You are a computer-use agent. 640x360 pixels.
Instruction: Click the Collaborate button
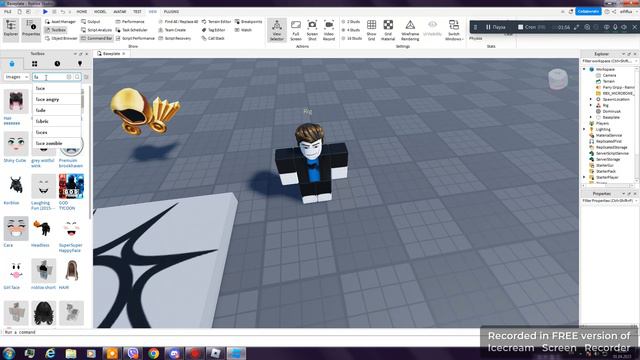click(588, 11)
